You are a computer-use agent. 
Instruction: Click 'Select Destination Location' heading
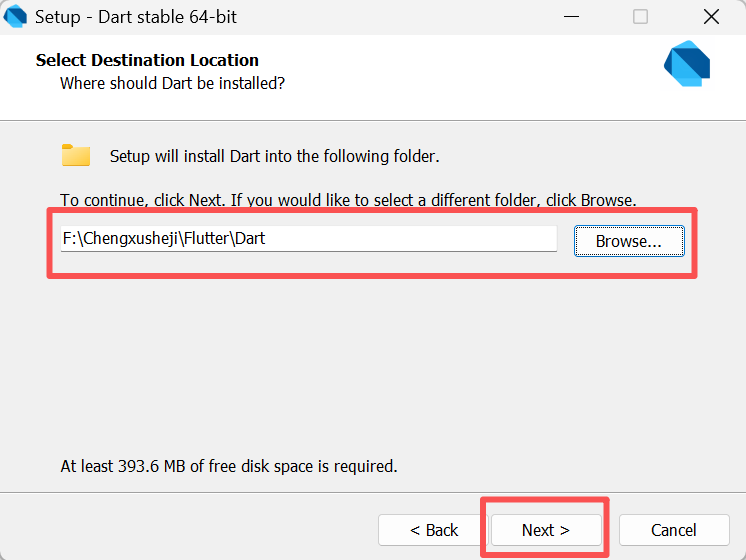coord(147,60)
